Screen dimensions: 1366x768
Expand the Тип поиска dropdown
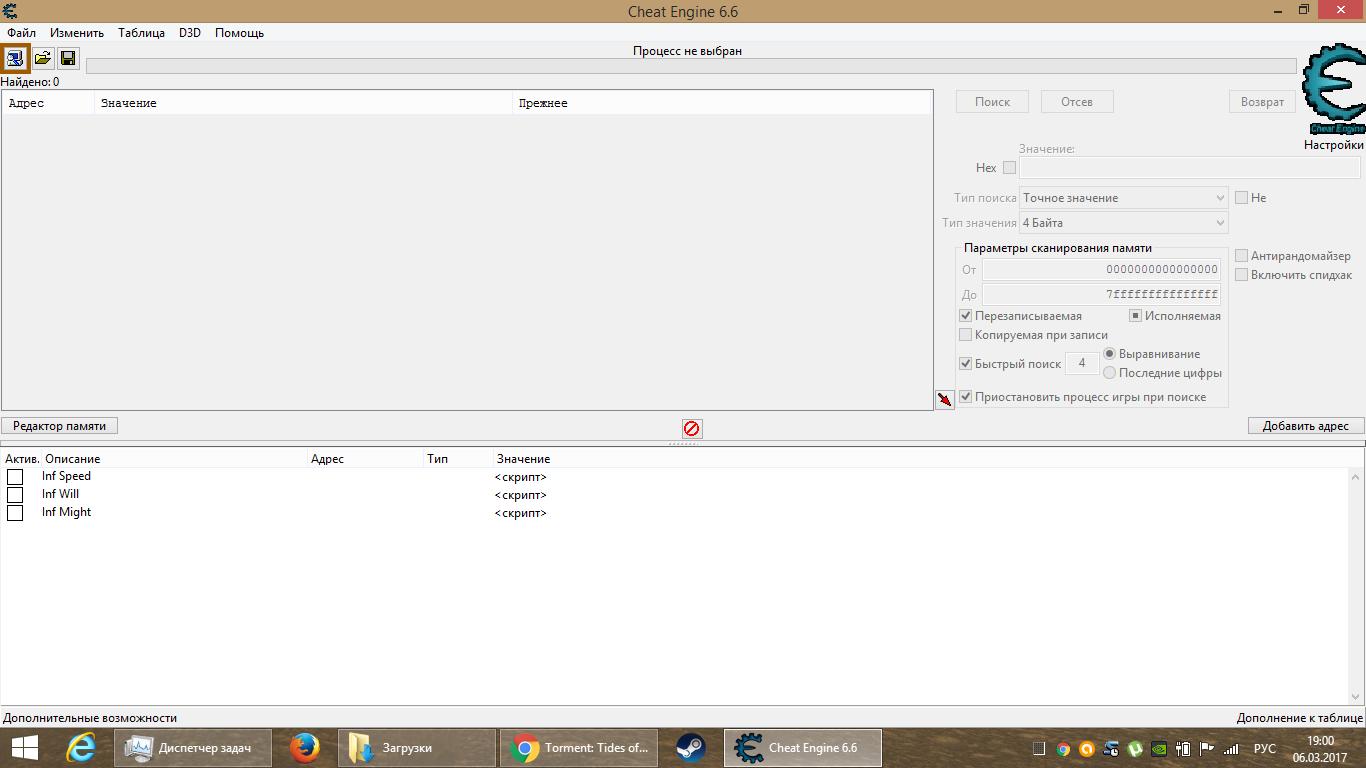coord(1123,198)
